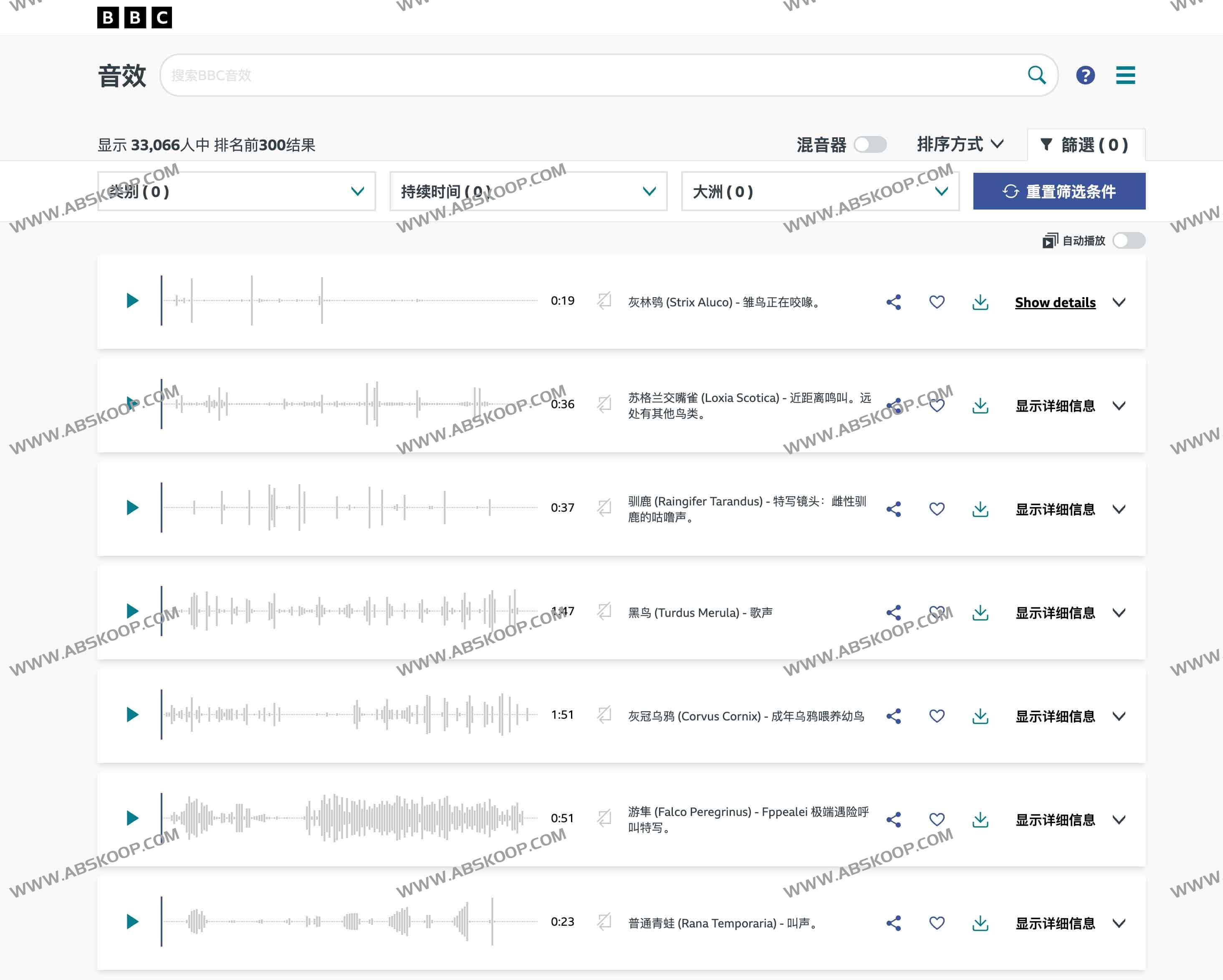Share the 灰林鸮 (Strix Aluco) sound
This screenshot has height=980, width=1223.
pyautogui.click(x=893, y=302)
